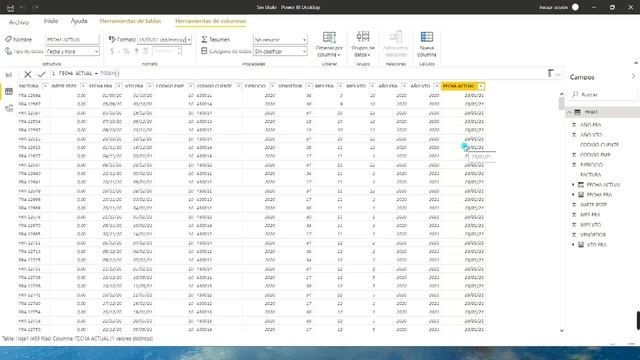Cancel the formula with the X icon
The width and height of the screenshot is (640, 360).
27,74
